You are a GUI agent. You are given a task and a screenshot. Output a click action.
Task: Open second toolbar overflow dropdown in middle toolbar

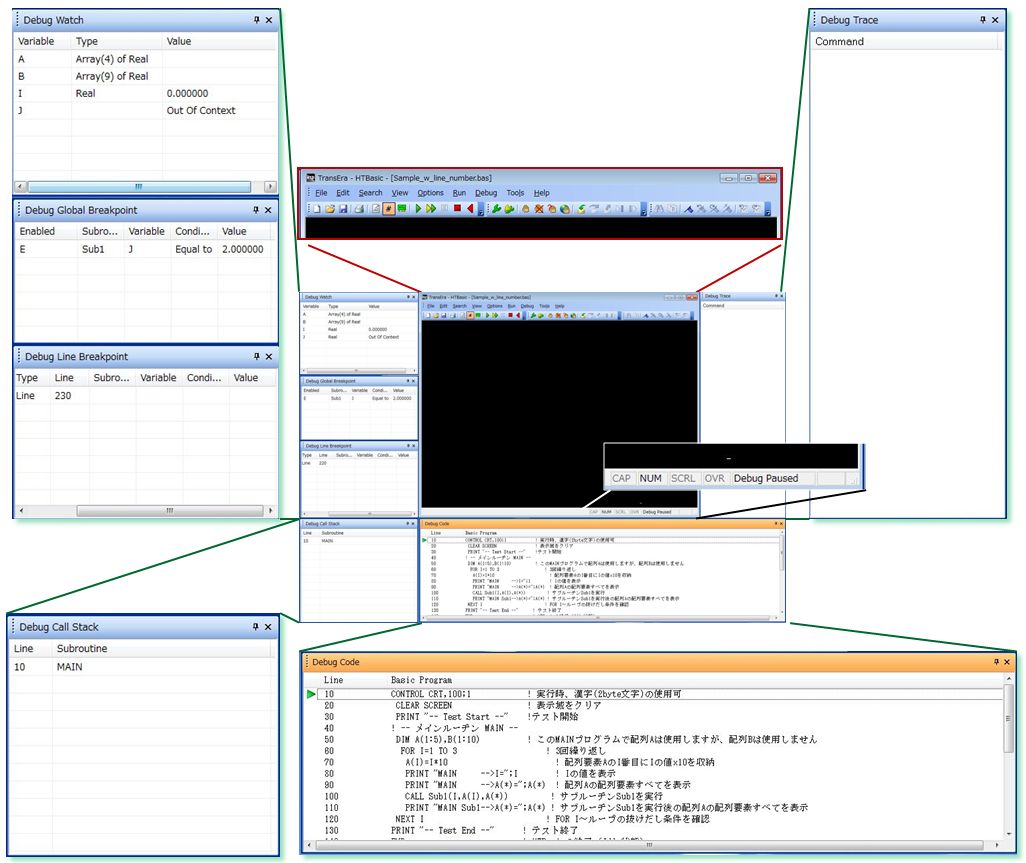click(x=644, y=209)
